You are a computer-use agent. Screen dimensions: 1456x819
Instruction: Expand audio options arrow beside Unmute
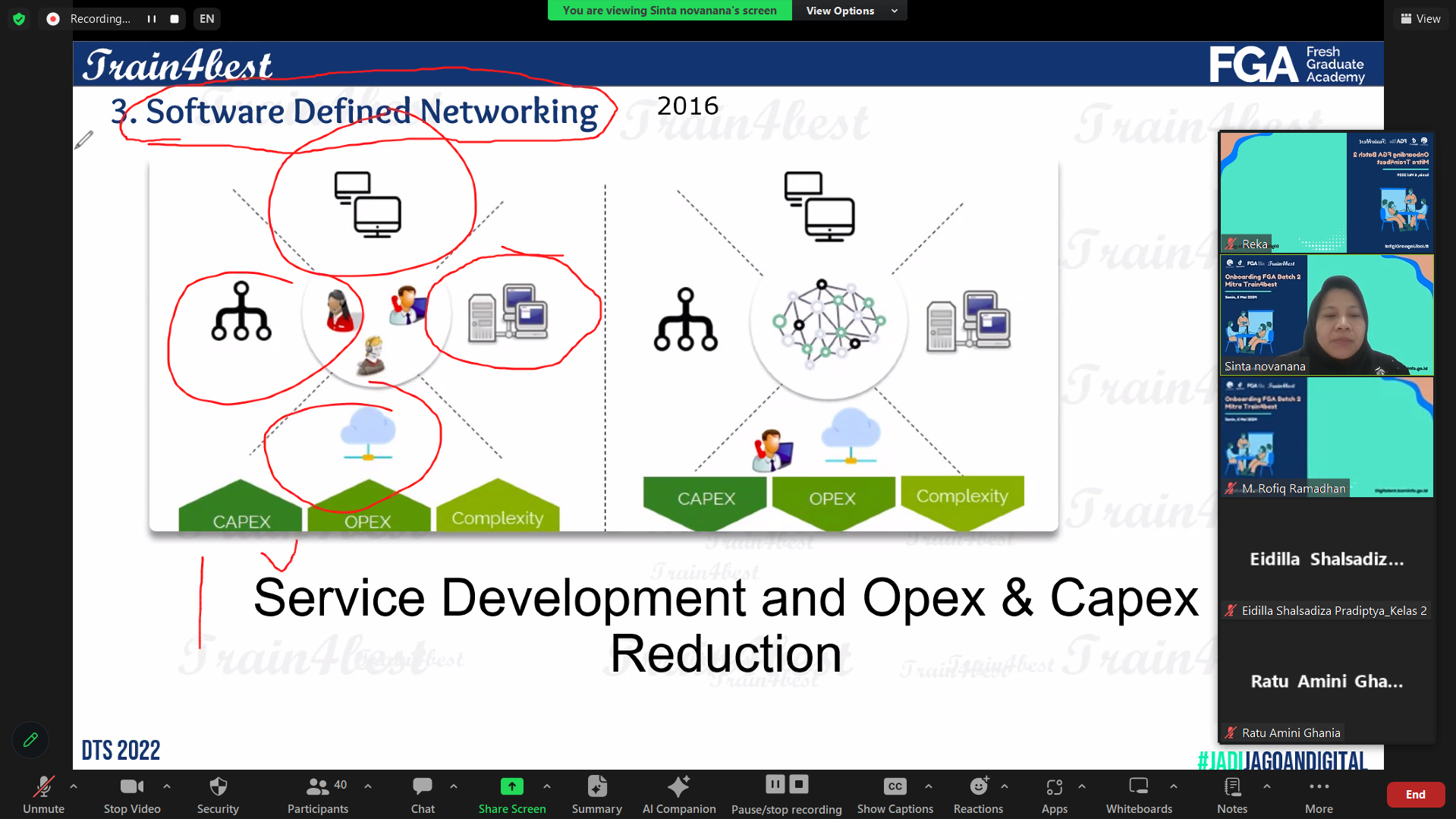74,786
